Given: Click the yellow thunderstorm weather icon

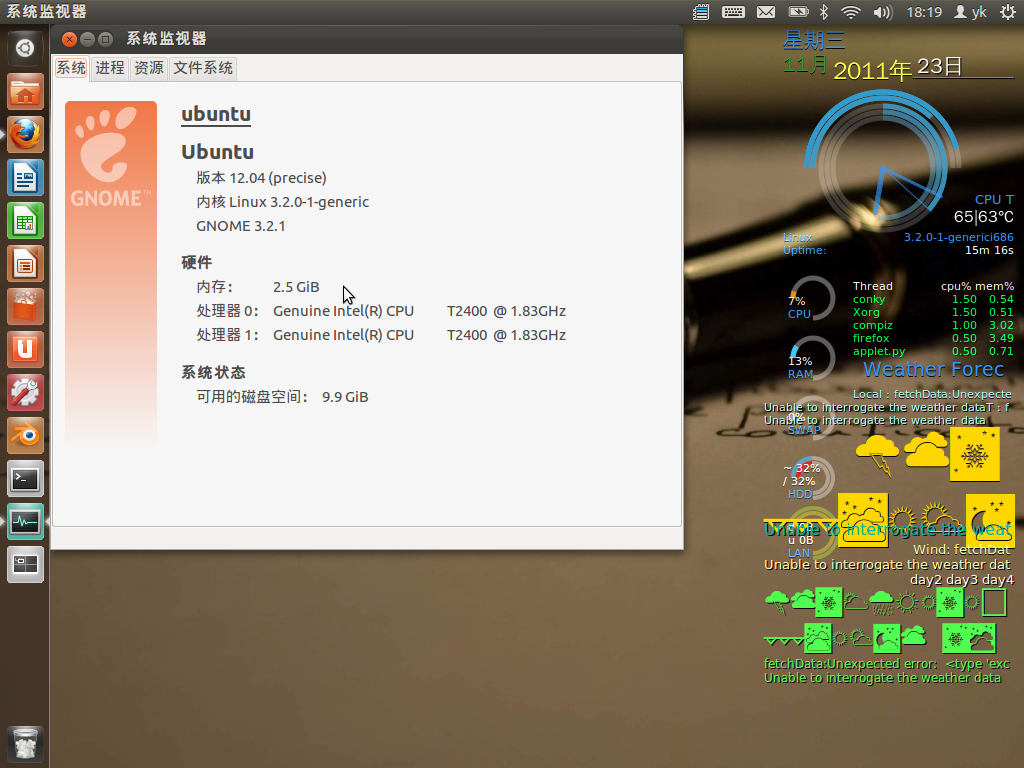Looking at the screenshot, I should pos(877,455).
